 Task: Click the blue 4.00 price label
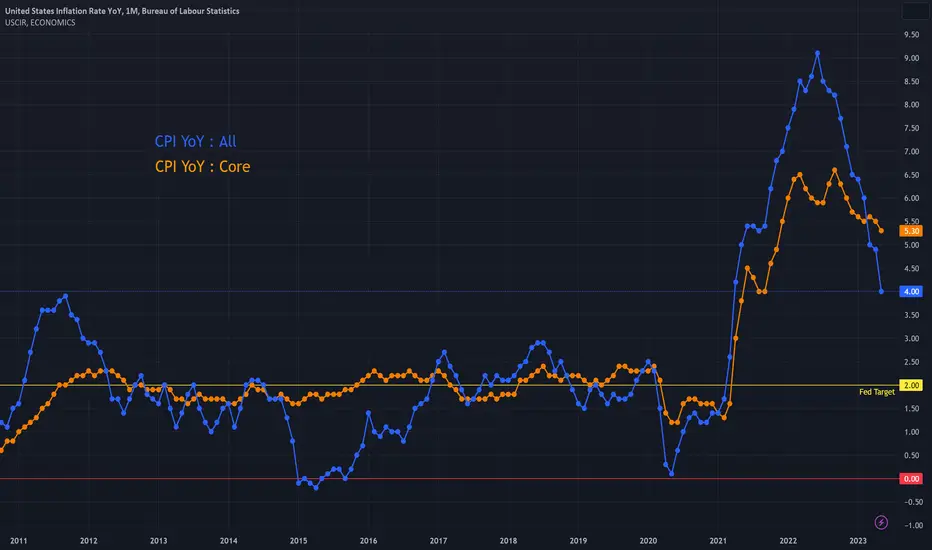[x=911, y=291]
